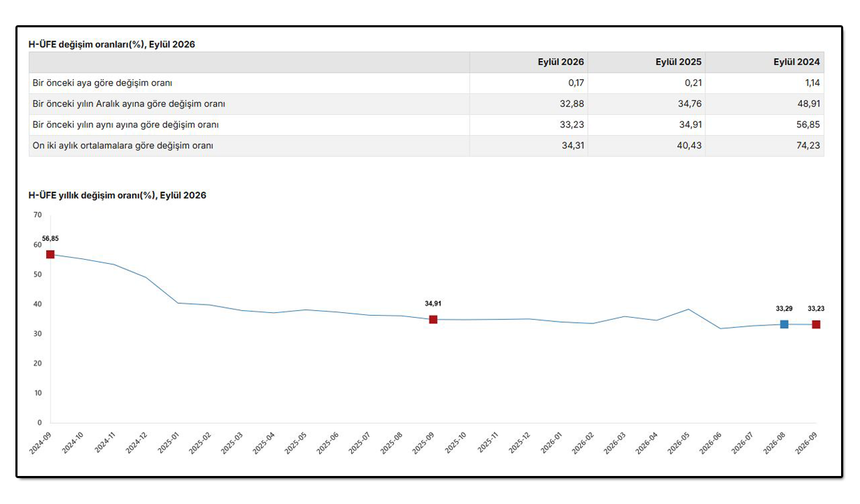Click the x-axis label 2025-01
Viewport: 860px width, 504px height.
coord(168,443)
